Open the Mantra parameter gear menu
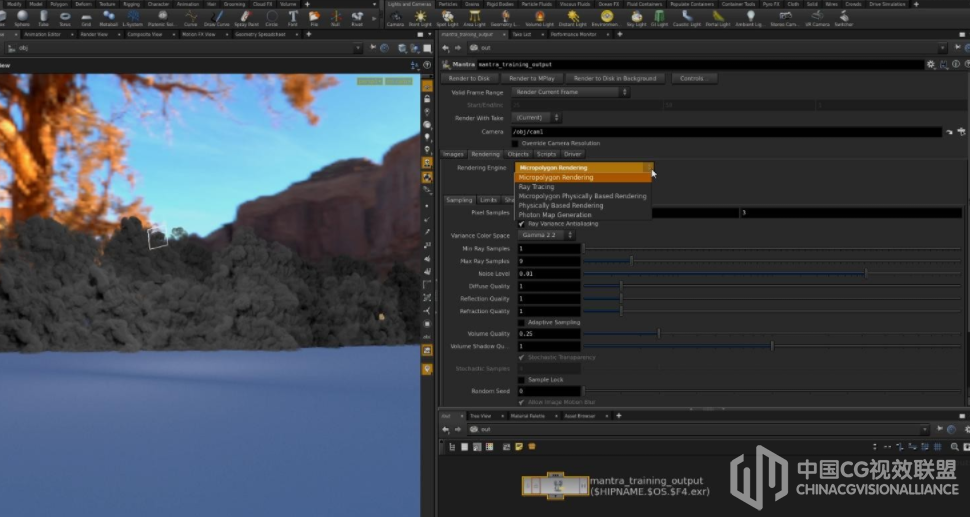Screen dimensions: 970x517 pos(930,64)
